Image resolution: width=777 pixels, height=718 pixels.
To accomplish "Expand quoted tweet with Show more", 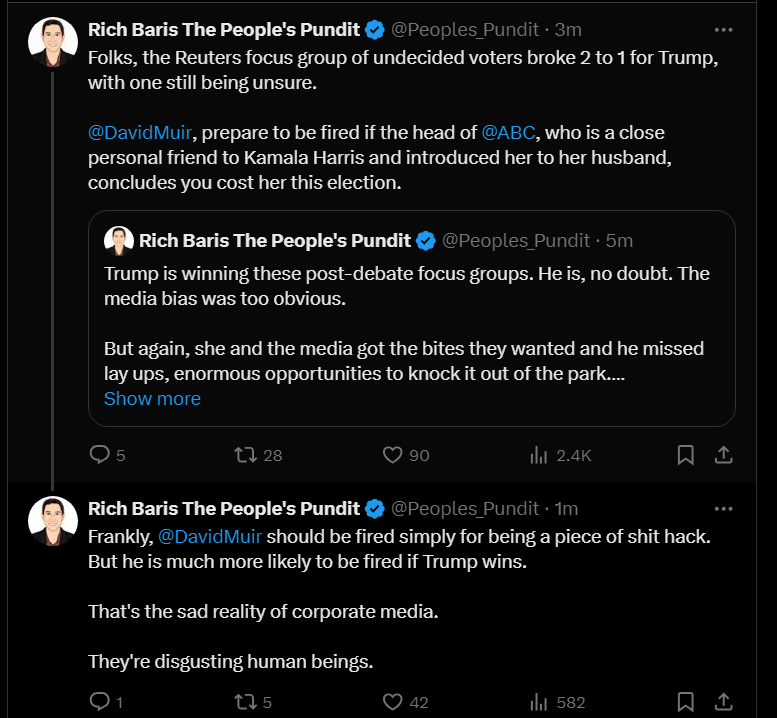I will 152,398.
